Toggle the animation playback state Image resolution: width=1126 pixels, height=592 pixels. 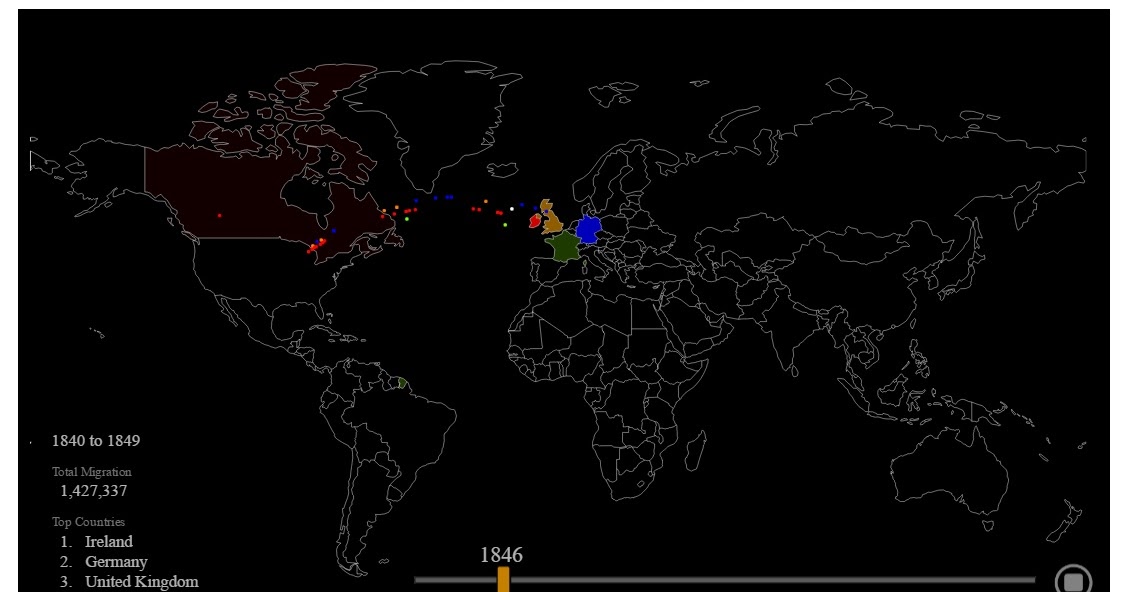coord(1072,578)
